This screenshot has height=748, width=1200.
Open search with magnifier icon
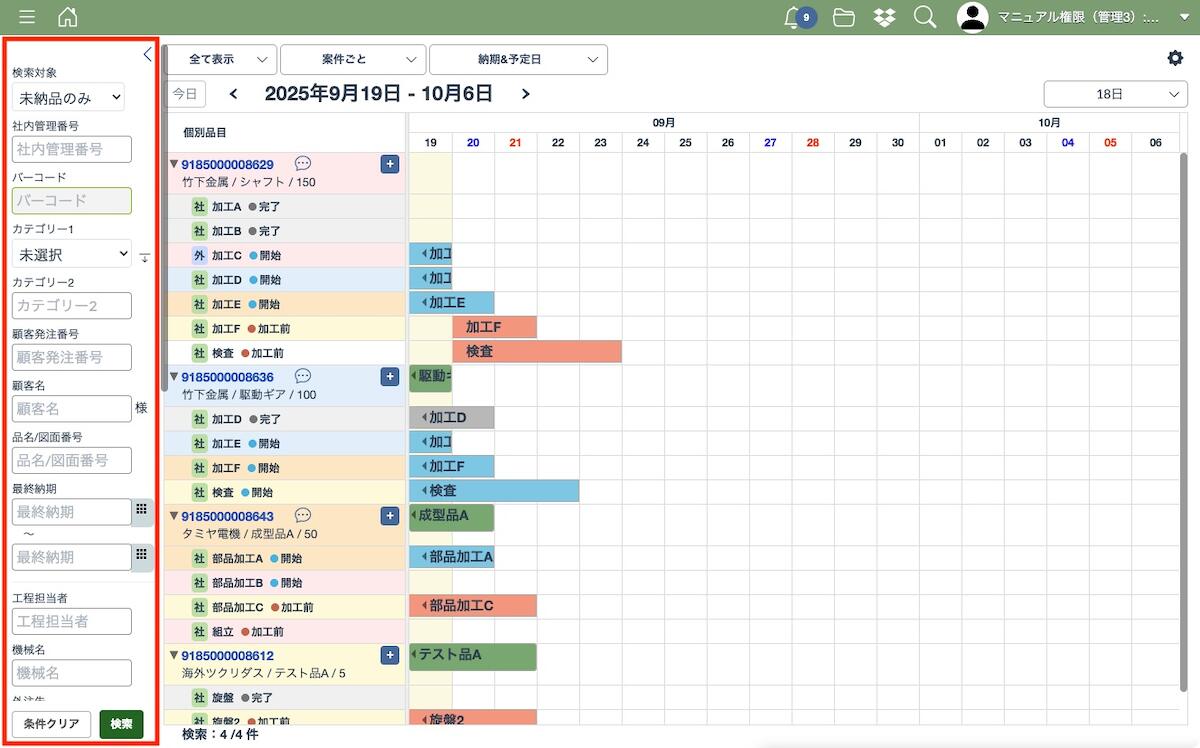click(x=925, y=17)
